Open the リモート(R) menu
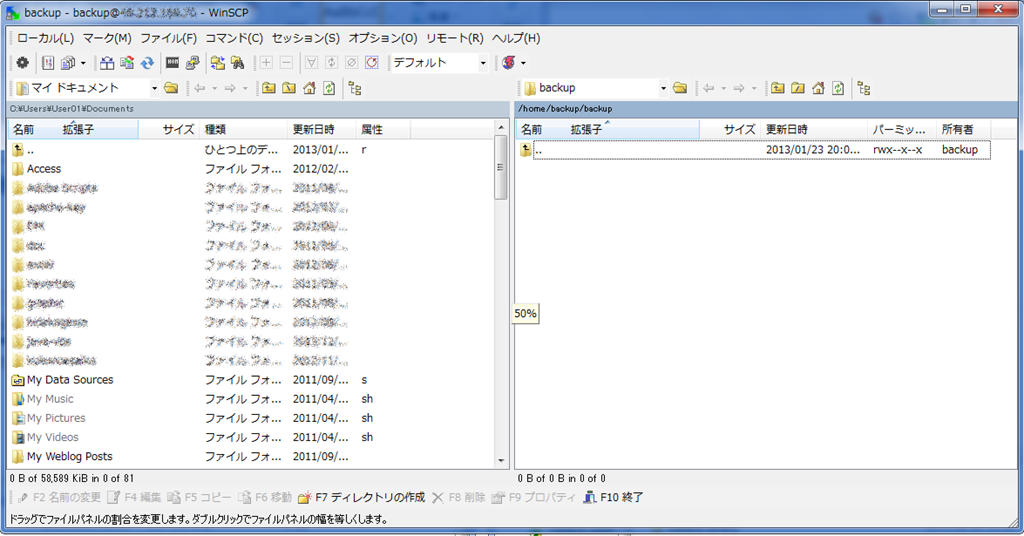Screen dimensions: 1024x536 [x=455, y=38]
